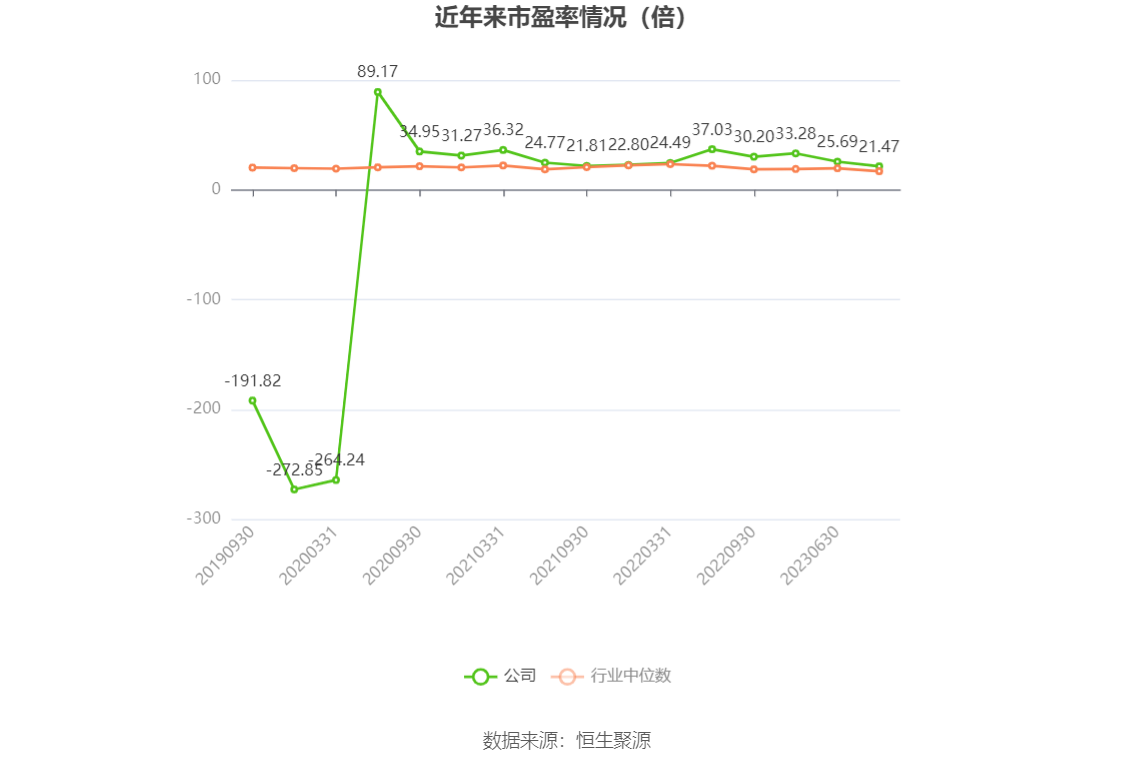Click the 34.95 data point marker

coord(419,152)
